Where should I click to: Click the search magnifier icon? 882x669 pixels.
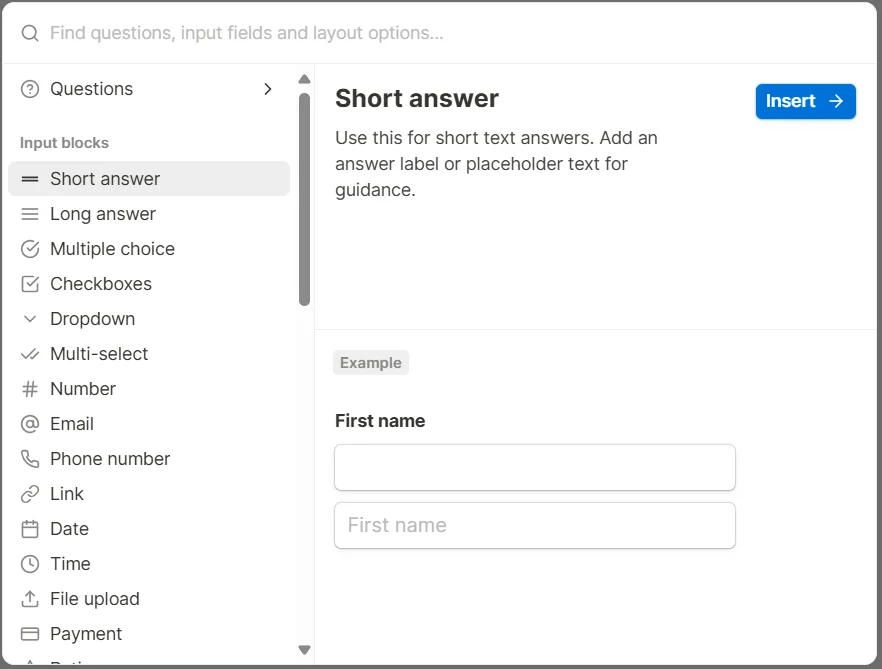coord(30,33)
